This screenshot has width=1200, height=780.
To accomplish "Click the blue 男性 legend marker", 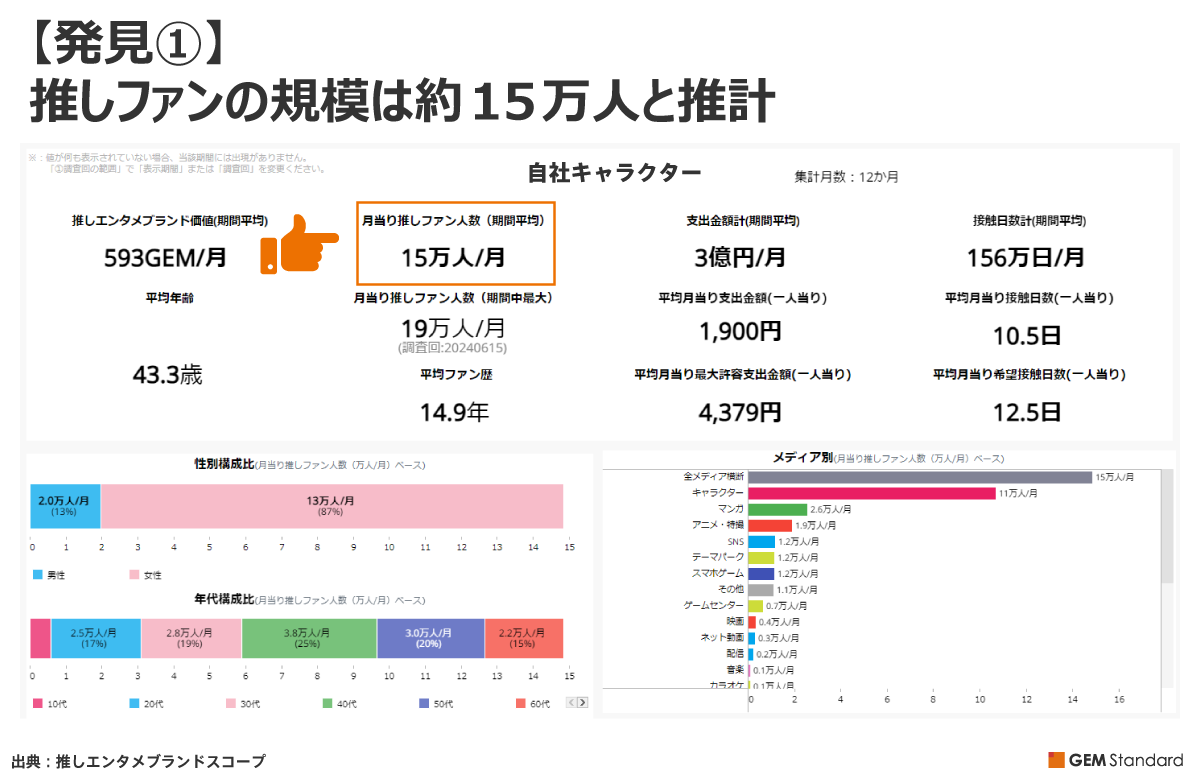I will point(38,576).
